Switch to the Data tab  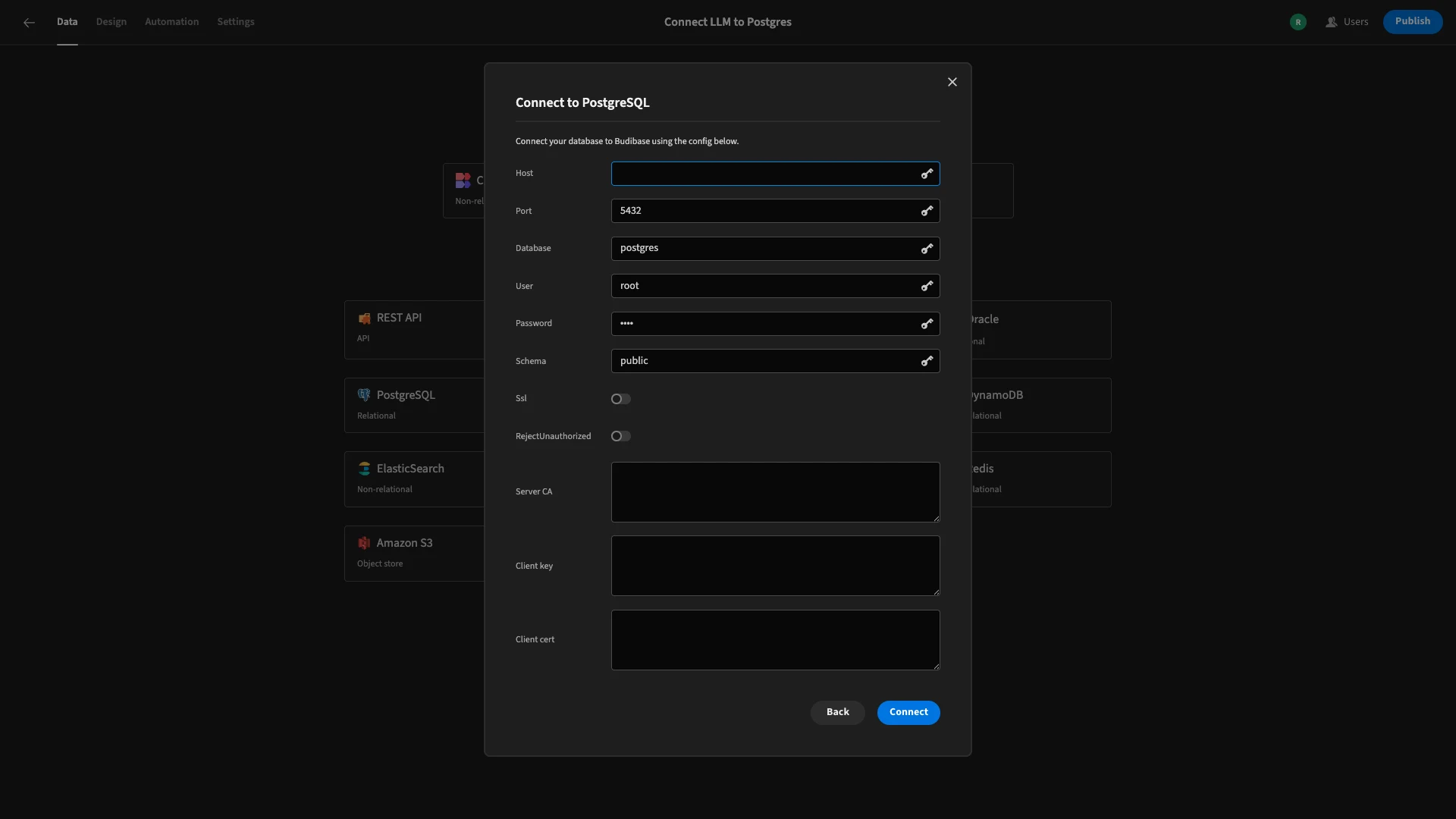pos(67,22)
